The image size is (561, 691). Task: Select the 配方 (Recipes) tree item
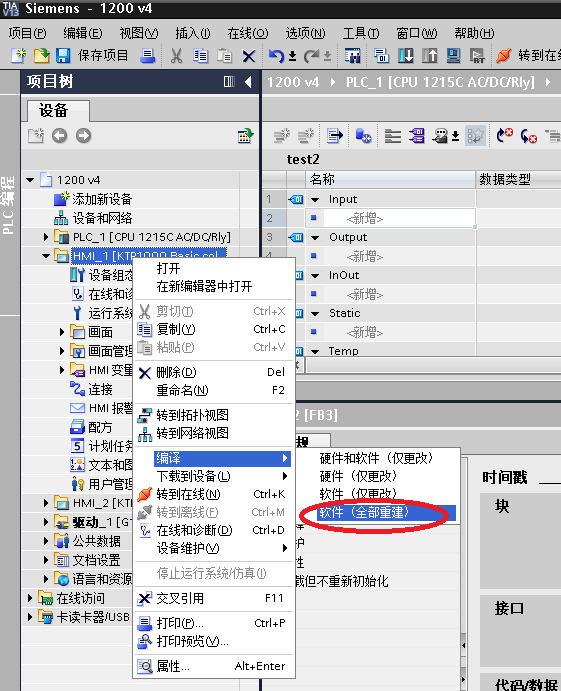point(91,427)
